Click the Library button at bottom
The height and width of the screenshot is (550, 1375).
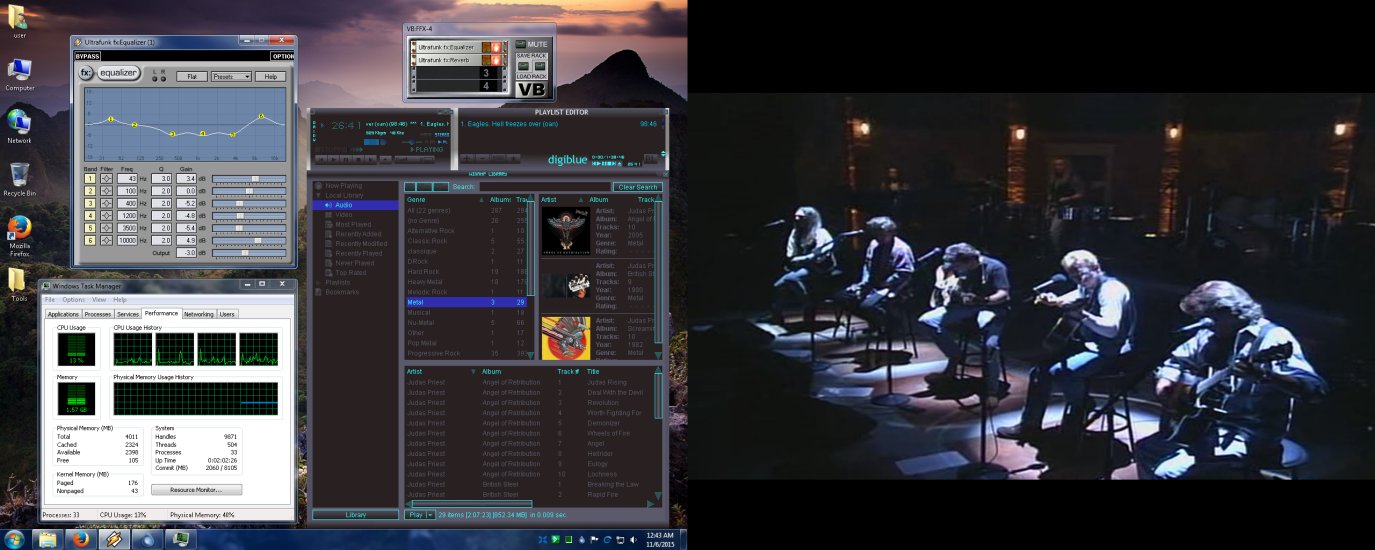(355, 514)
